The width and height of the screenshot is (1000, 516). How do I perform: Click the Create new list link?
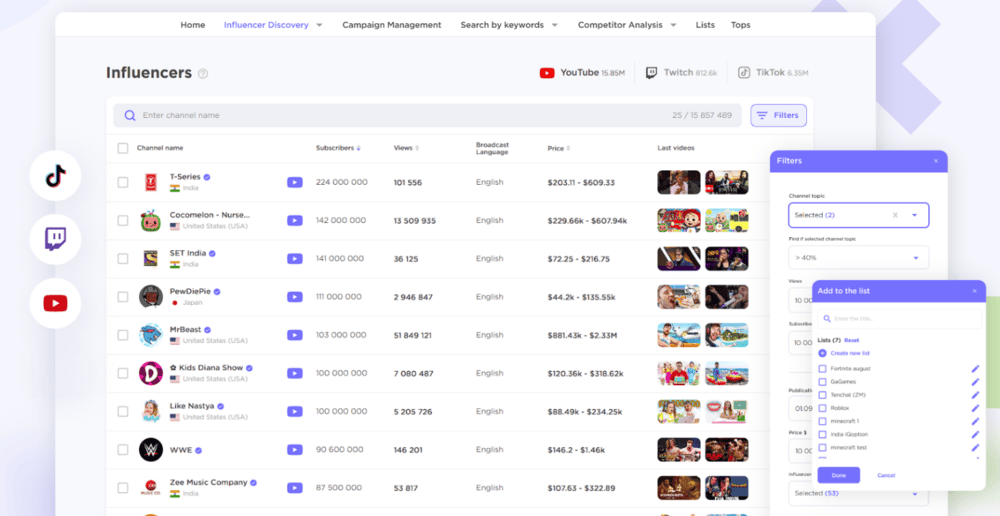851,353
